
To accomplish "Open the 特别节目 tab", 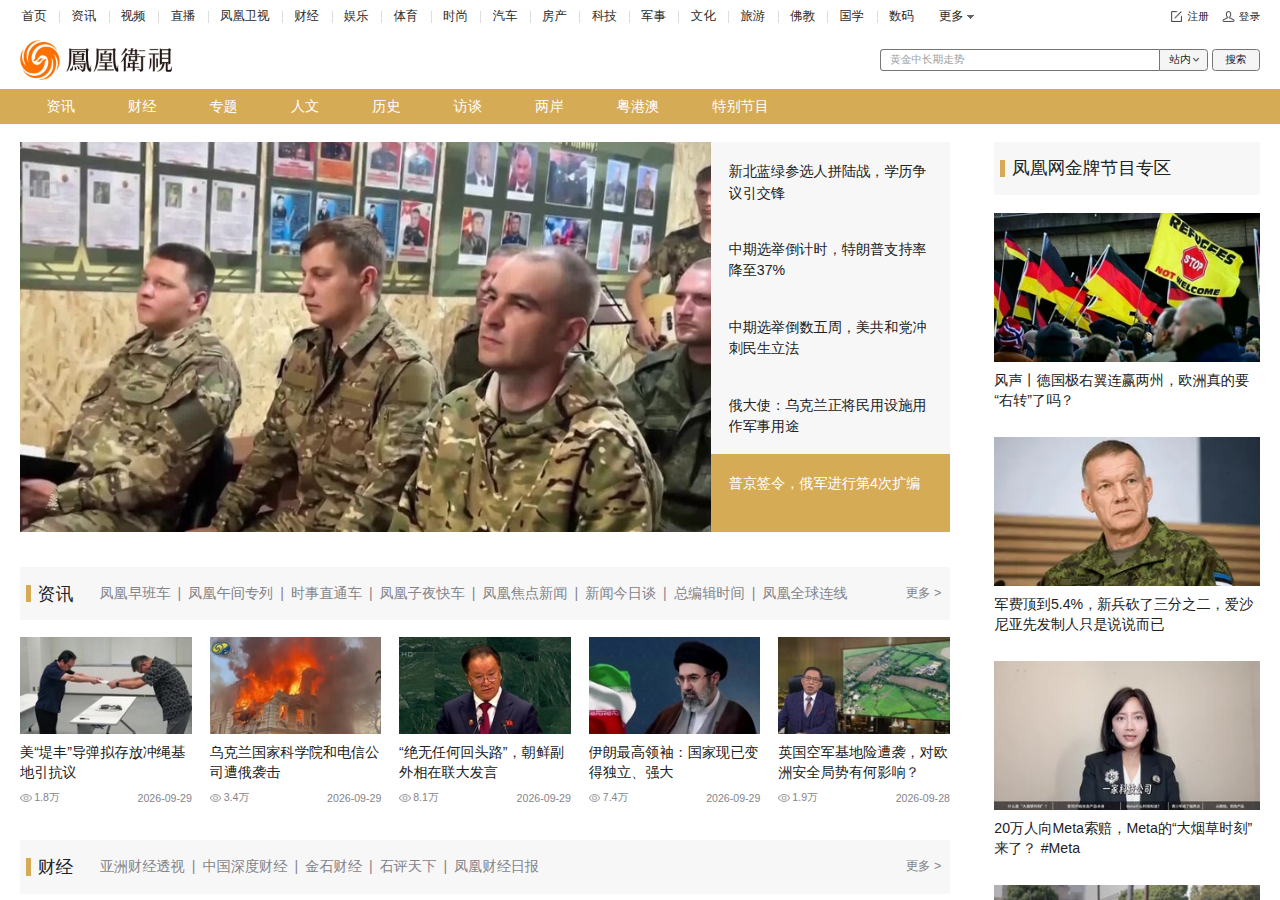I will click(740, 106).
